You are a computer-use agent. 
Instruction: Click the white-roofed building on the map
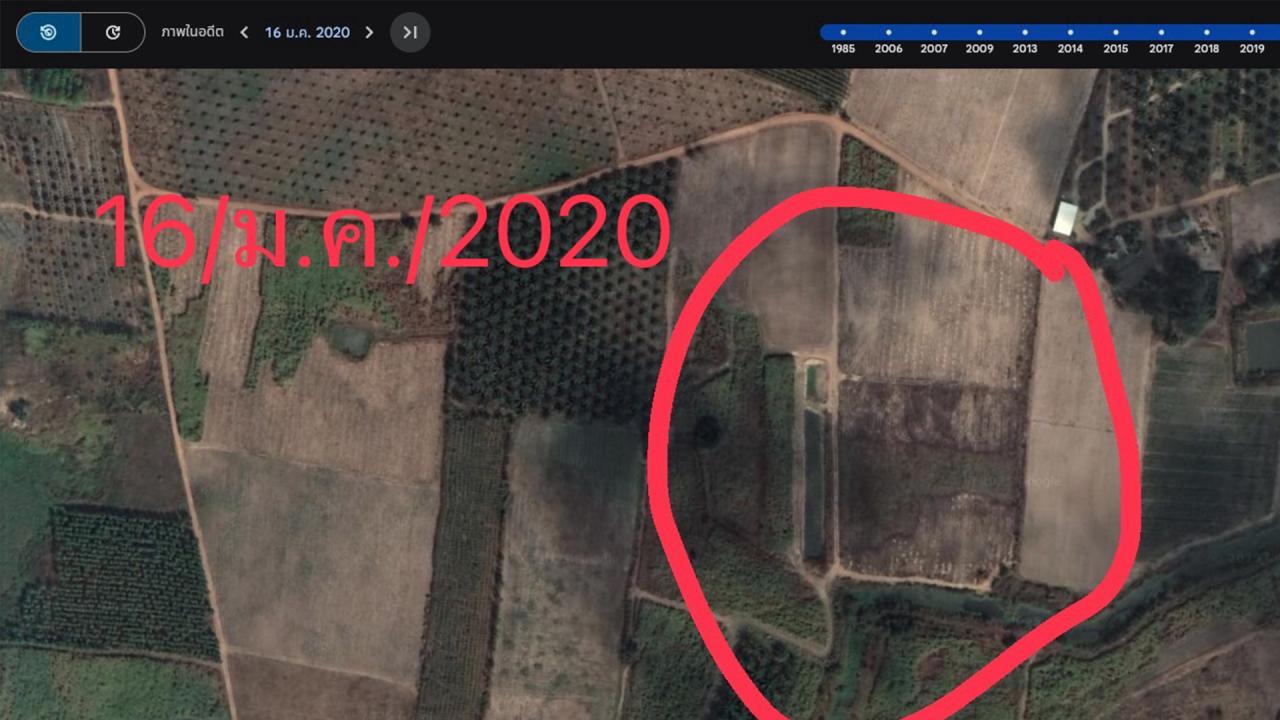point(1066,217)
